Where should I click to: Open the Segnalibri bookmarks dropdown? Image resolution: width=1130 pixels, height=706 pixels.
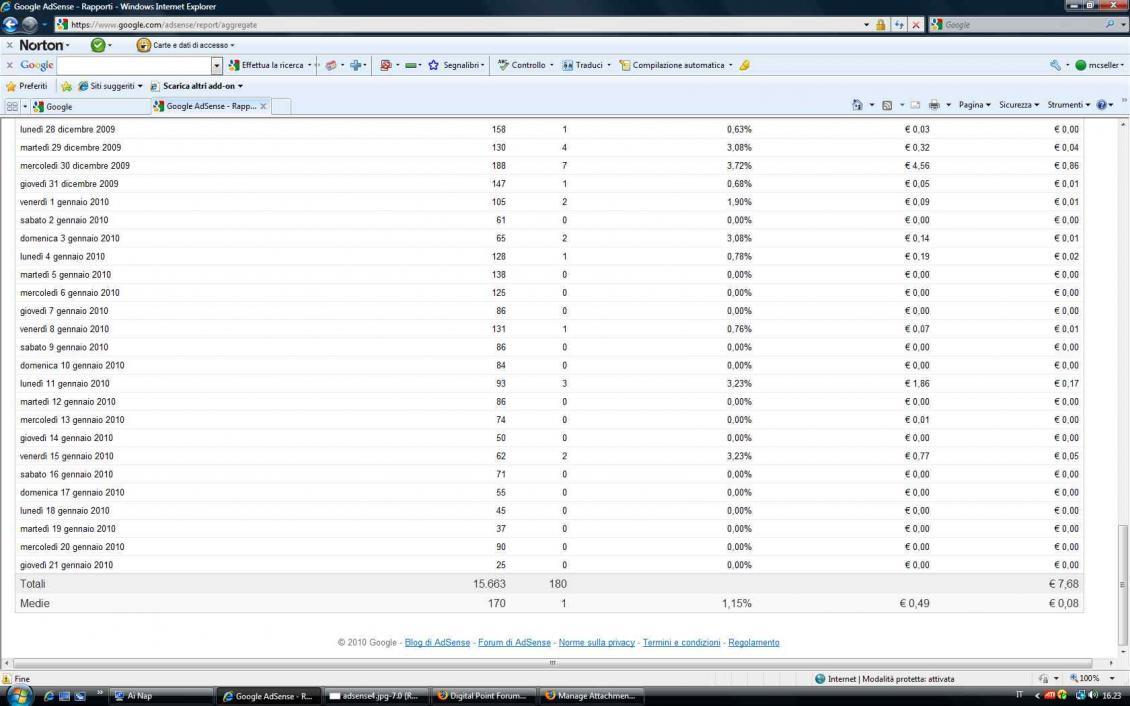click(x=456, y=65)
